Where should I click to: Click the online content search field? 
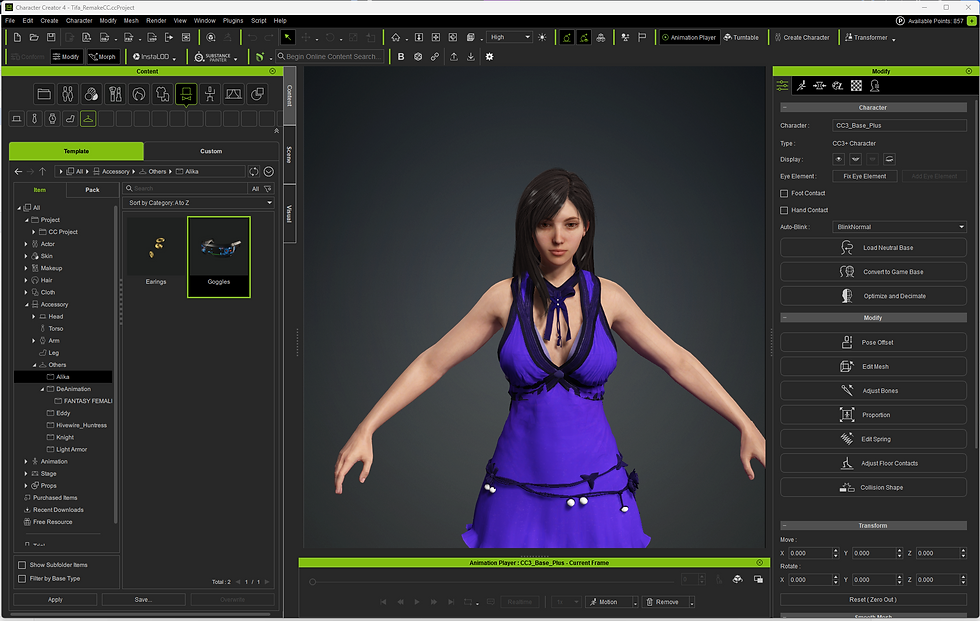tap(332, 57)
